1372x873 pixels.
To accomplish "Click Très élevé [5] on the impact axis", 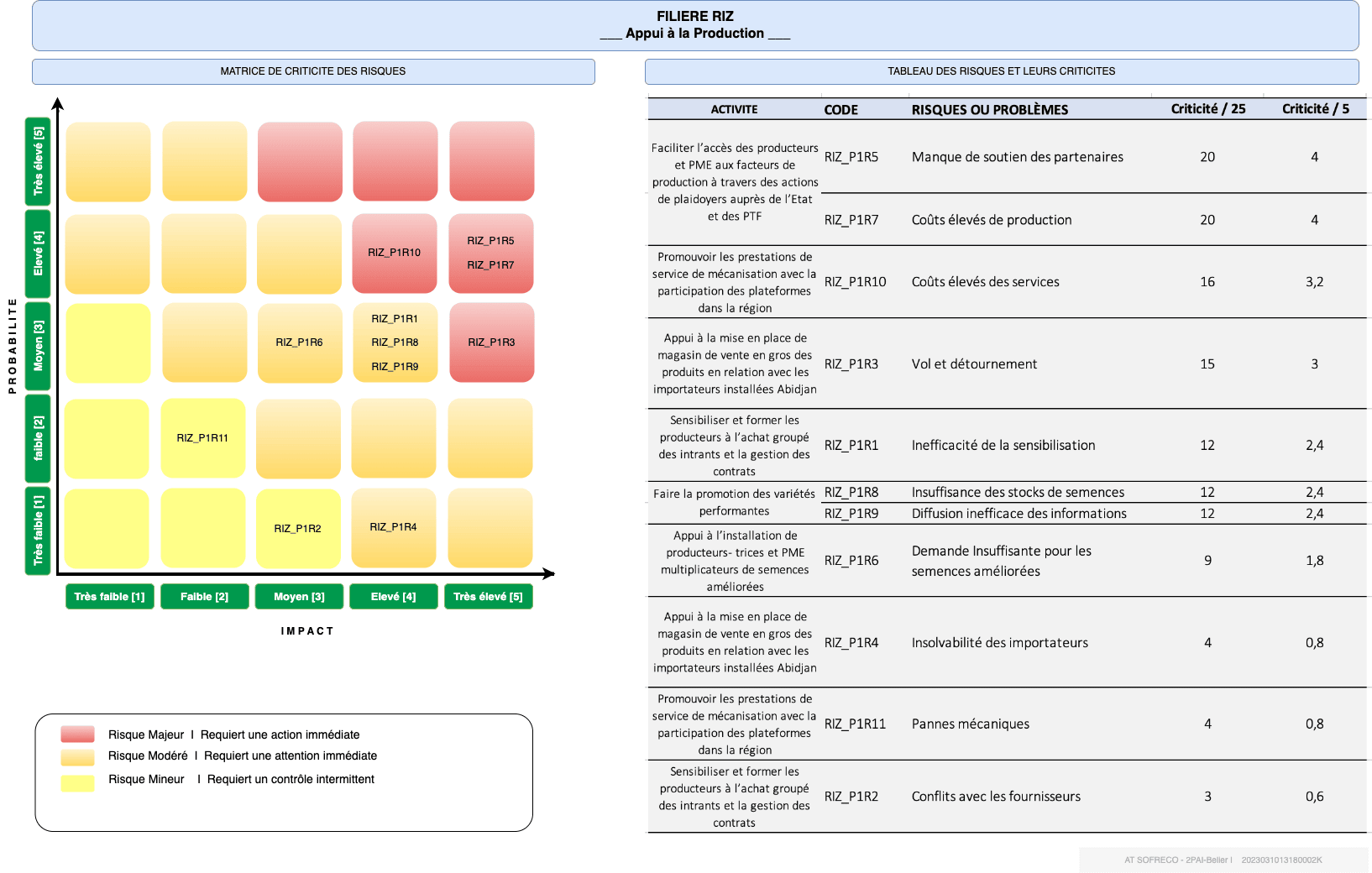I will pyautogui.click(x=488, y=597).
